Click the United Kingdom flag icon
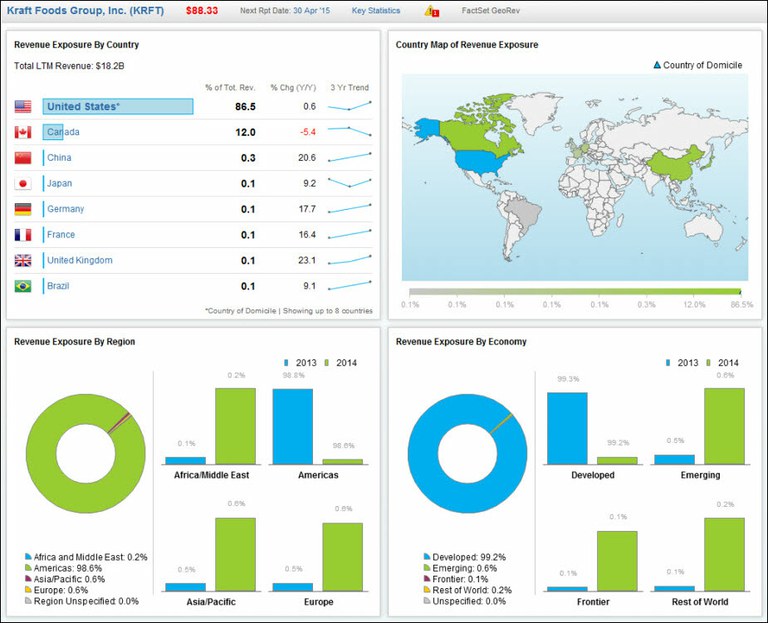The image size is (768, 623). [x=23, y=261]
